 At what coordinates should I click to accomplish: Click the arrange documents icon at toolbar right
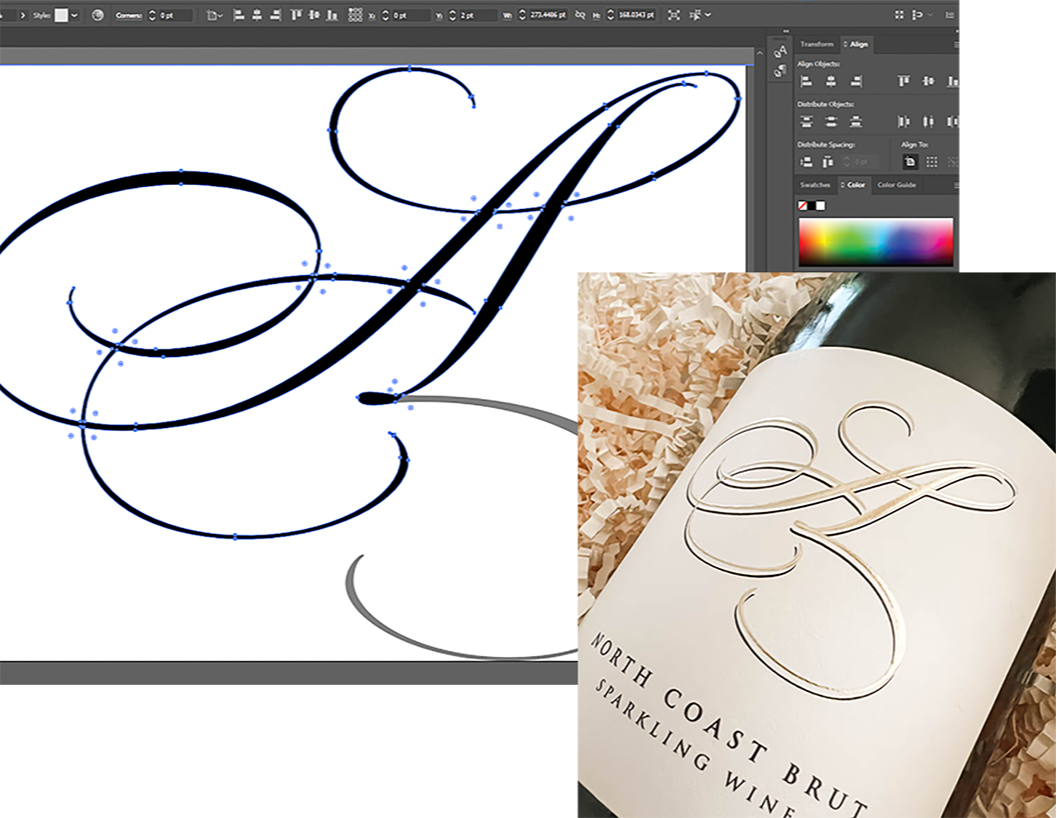coord(899,15)
